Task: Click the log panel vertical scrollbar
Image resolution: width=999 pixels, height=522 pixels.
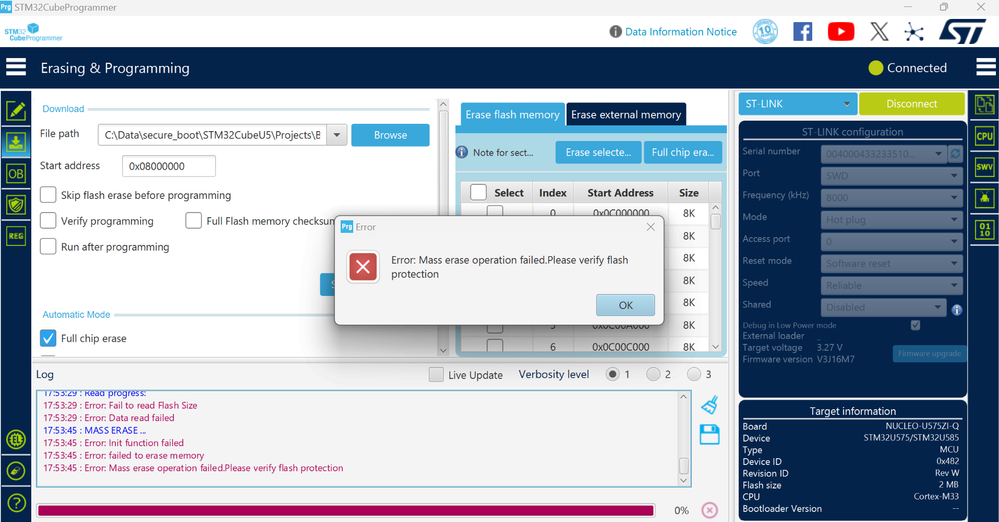Action: pos(684,439)
